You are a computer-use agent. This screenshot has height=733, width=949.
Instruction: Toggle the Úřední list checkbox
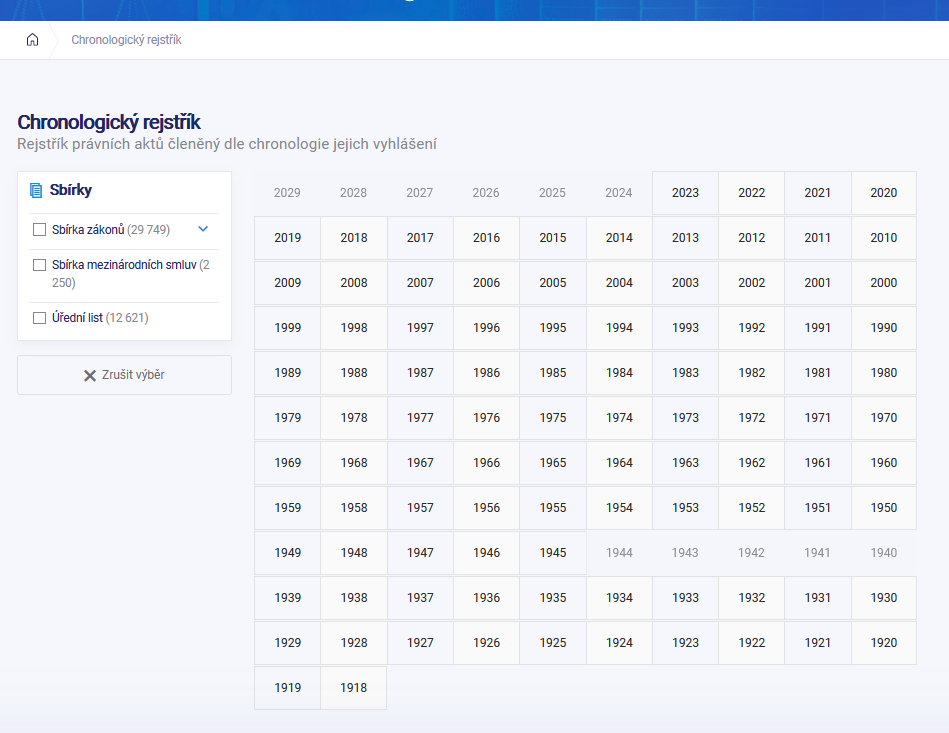click(x=40, y=318)
